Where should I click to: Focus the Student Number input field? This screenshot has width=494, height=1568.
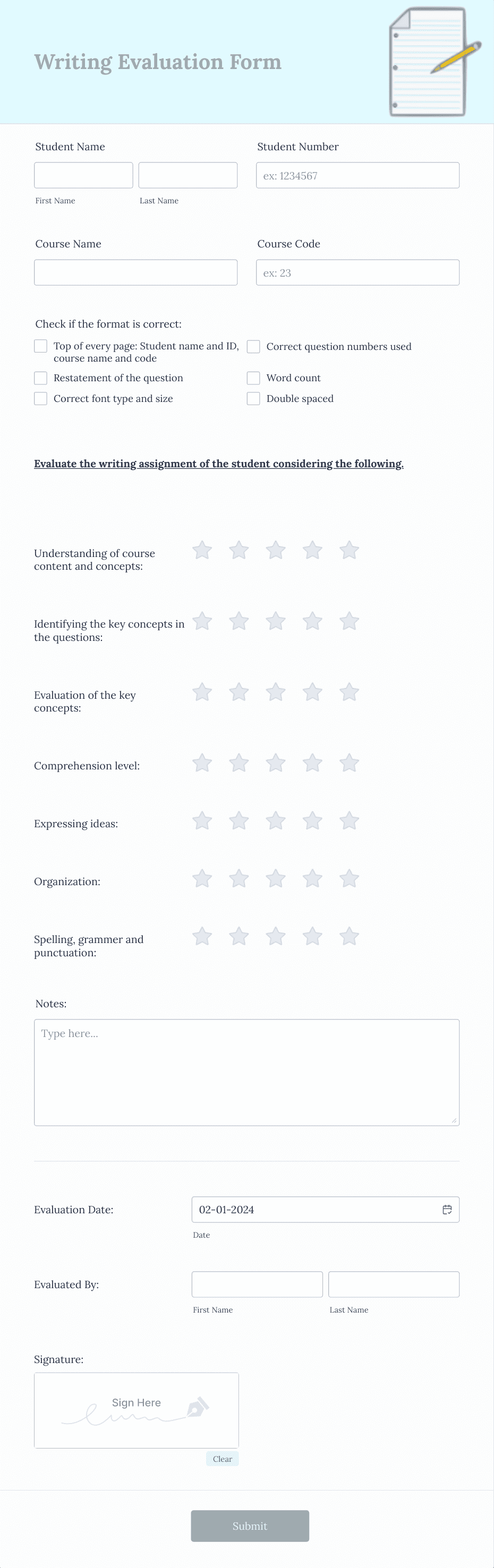(357, 175)
